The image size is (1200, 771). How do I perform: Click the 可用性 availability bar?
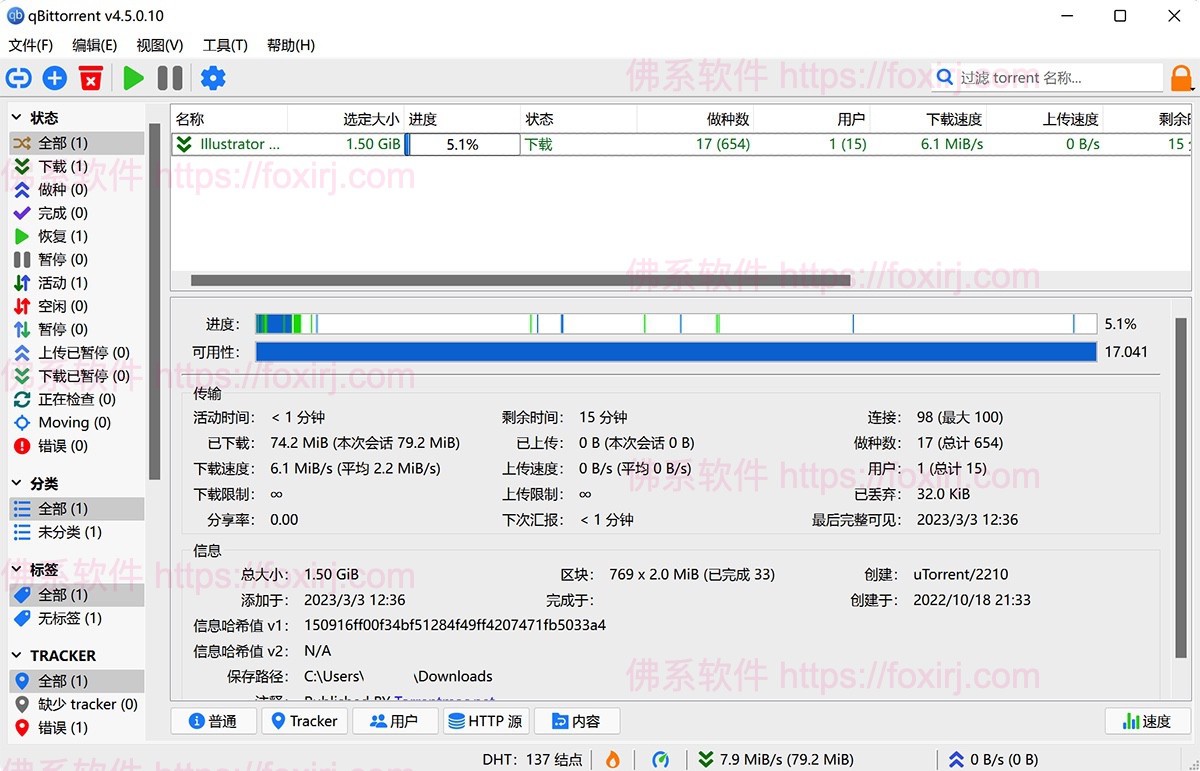pyautogui.click(x=676, y=351)
